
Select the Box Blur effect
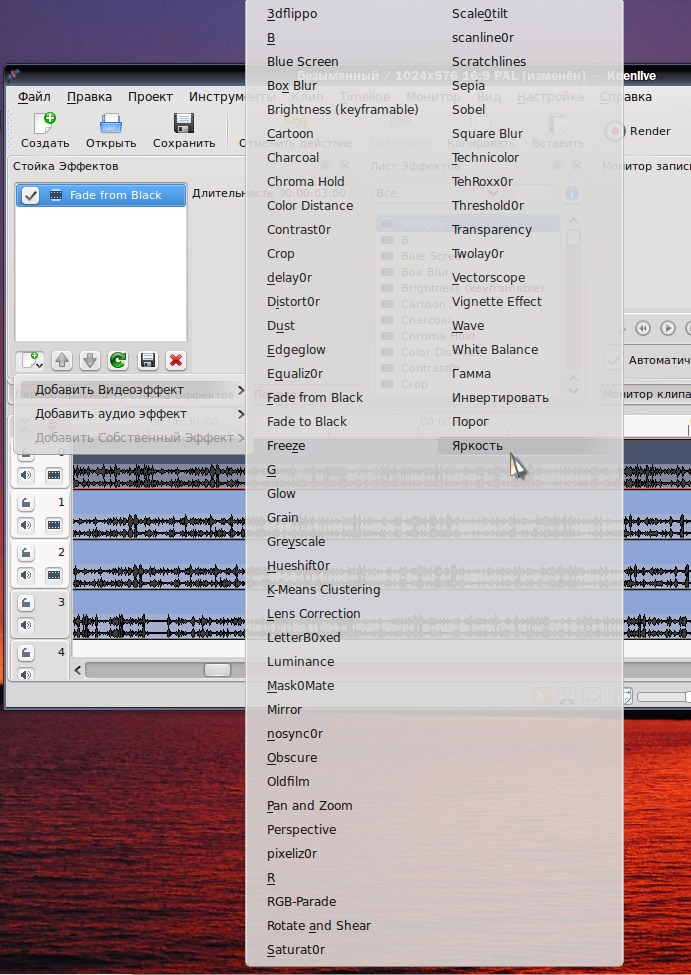[292, 86]
